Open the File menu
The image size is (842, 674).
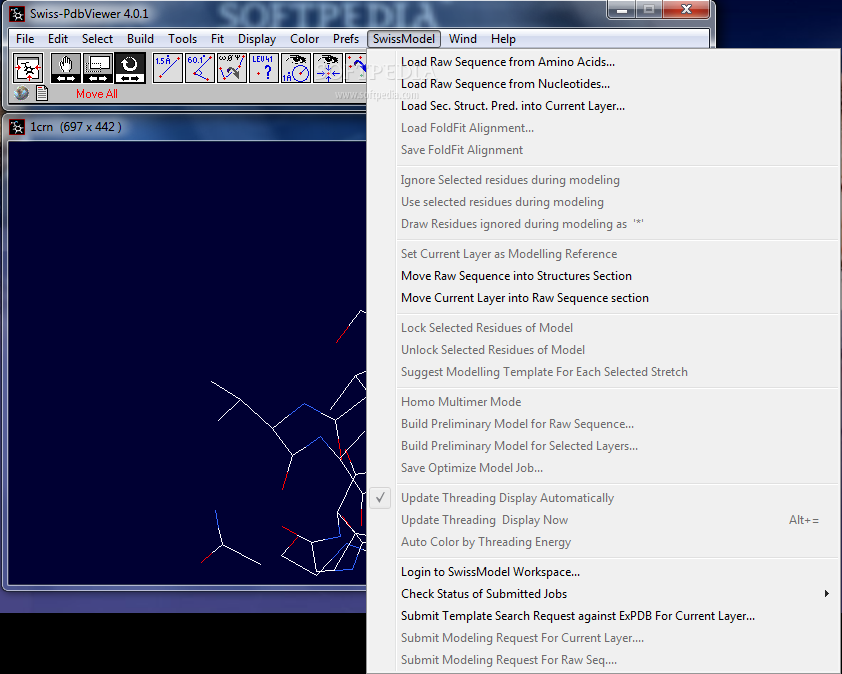click(25, 39)
